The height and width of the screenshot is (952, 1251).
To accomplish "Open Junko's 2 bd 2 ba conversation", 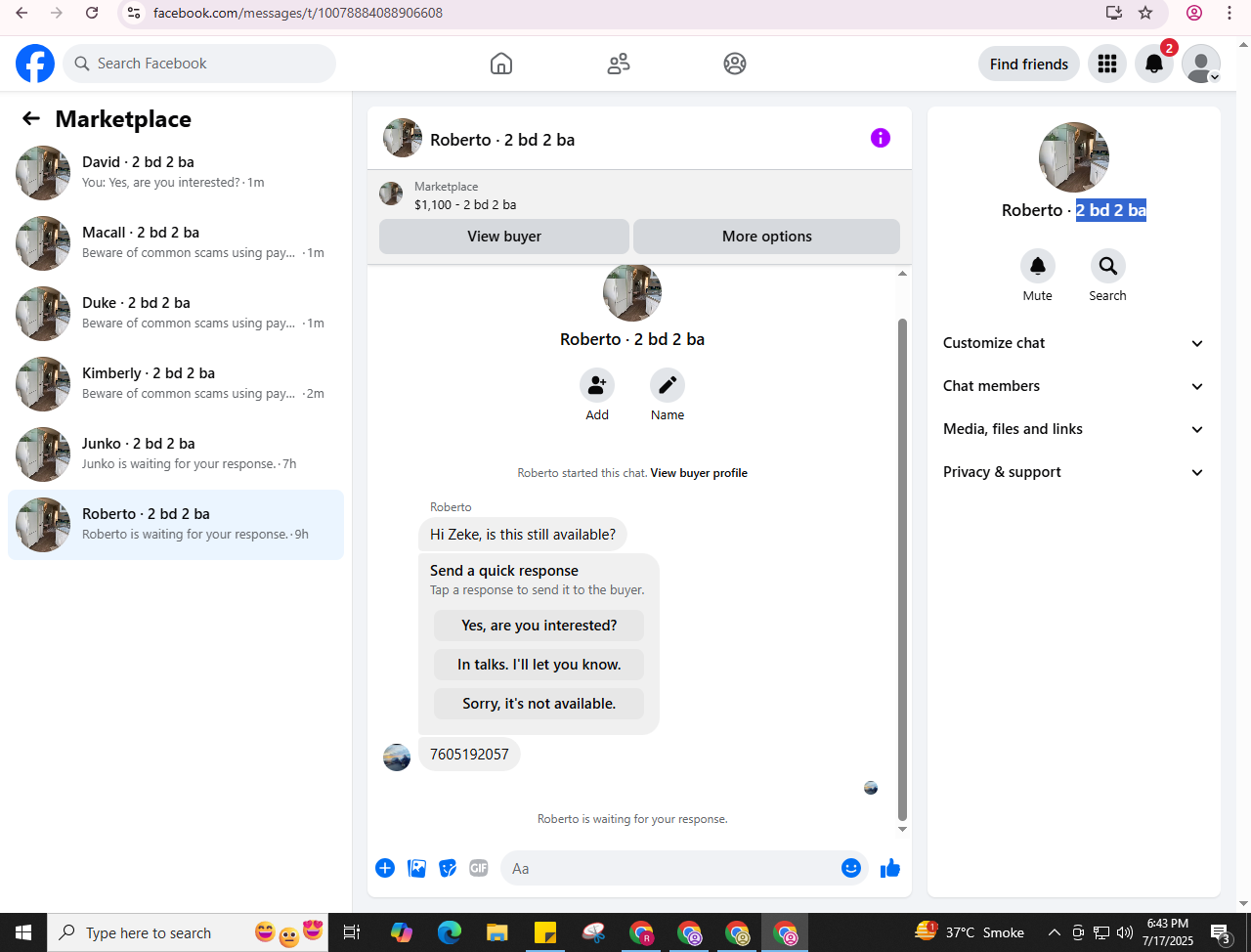I will click(176, 454).
